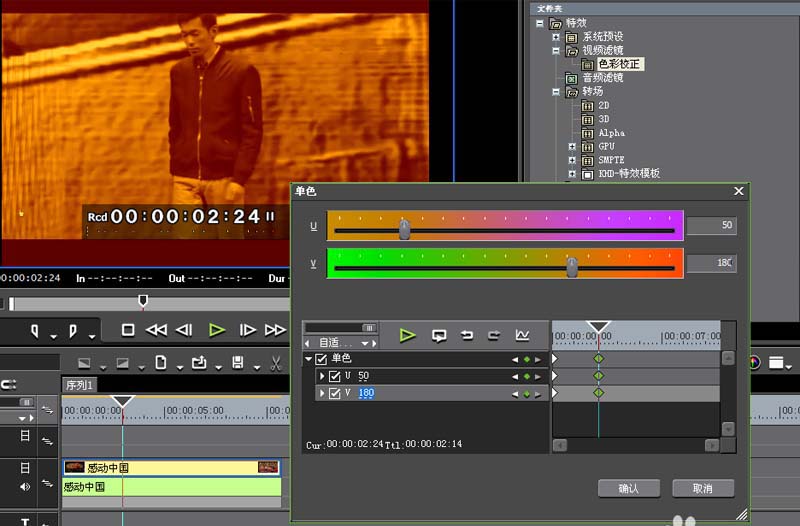
Task: Uncheck the U 50 parameter checkbox
Action: tap(335, 377)
